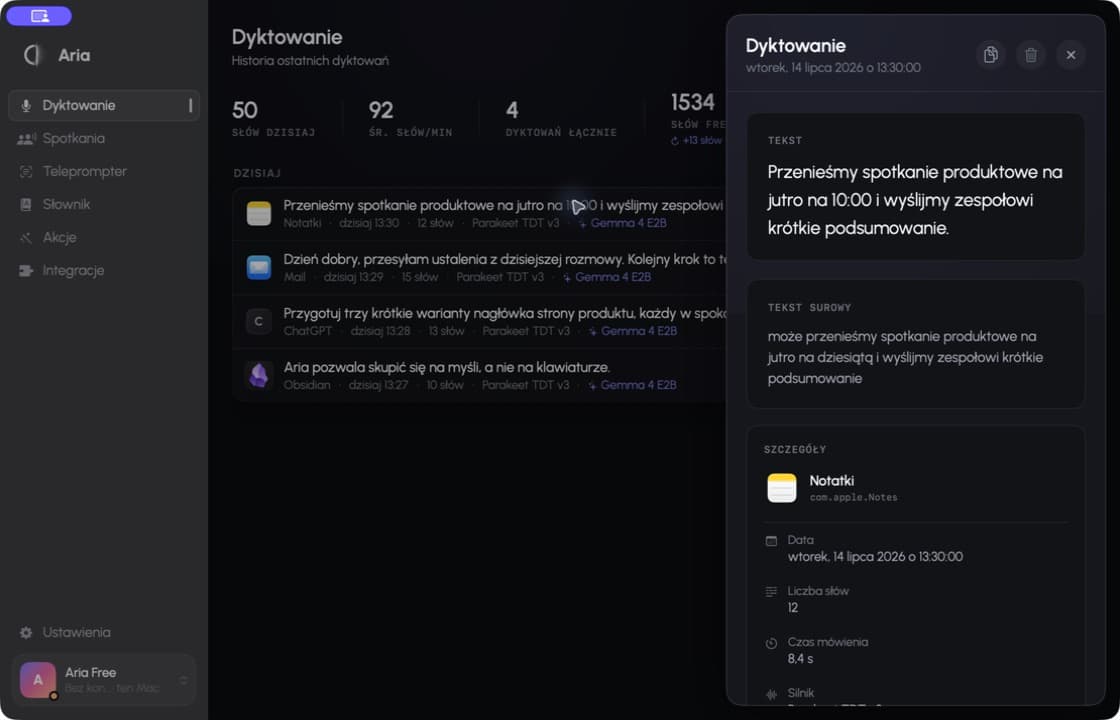Screen dimensions: 1120x720
Task: Click the Teleprompter screen icon
Action: [26, 171]
